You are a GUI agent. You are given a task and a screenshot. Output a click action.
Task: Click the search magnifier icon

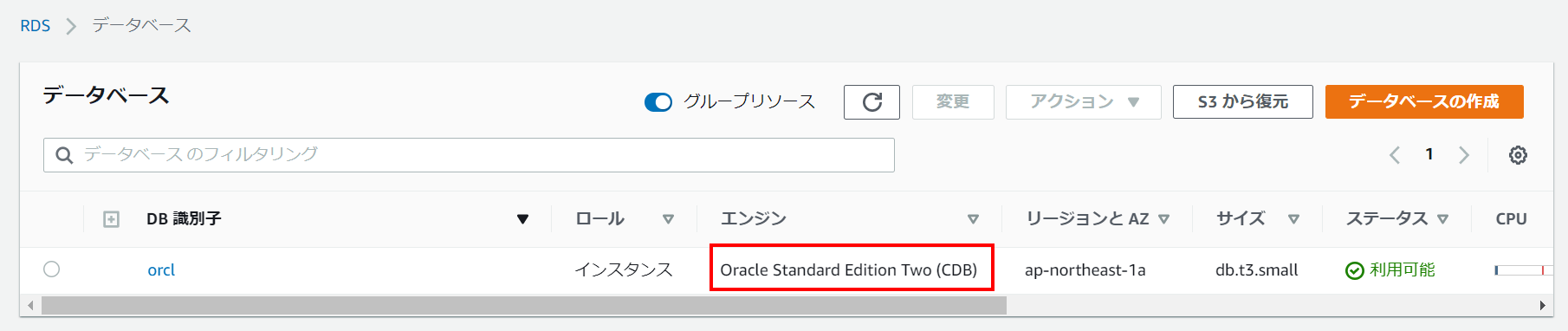(x=64, y=155)
